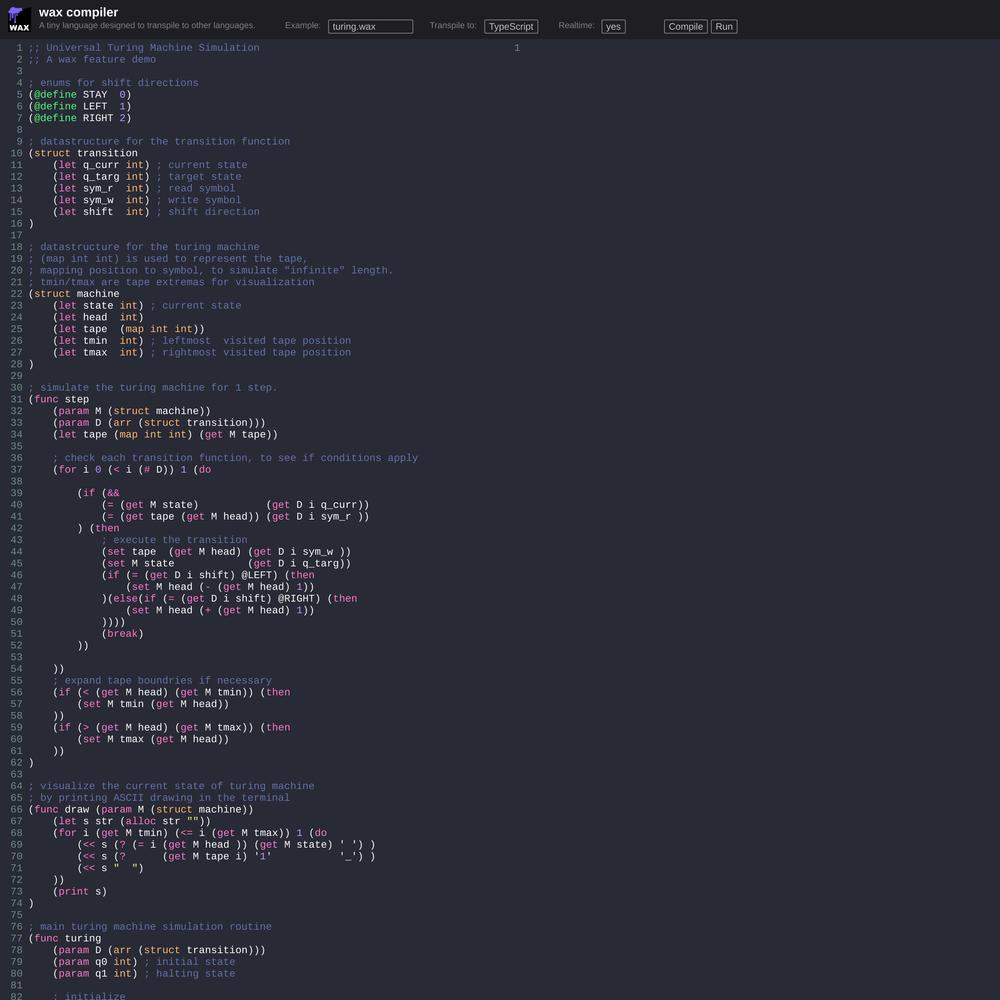Viewport: 1000px width, 1000px height.
Task: Click the "(func draw (param M (struct machine))" line
Action: (x=141, y=809)
